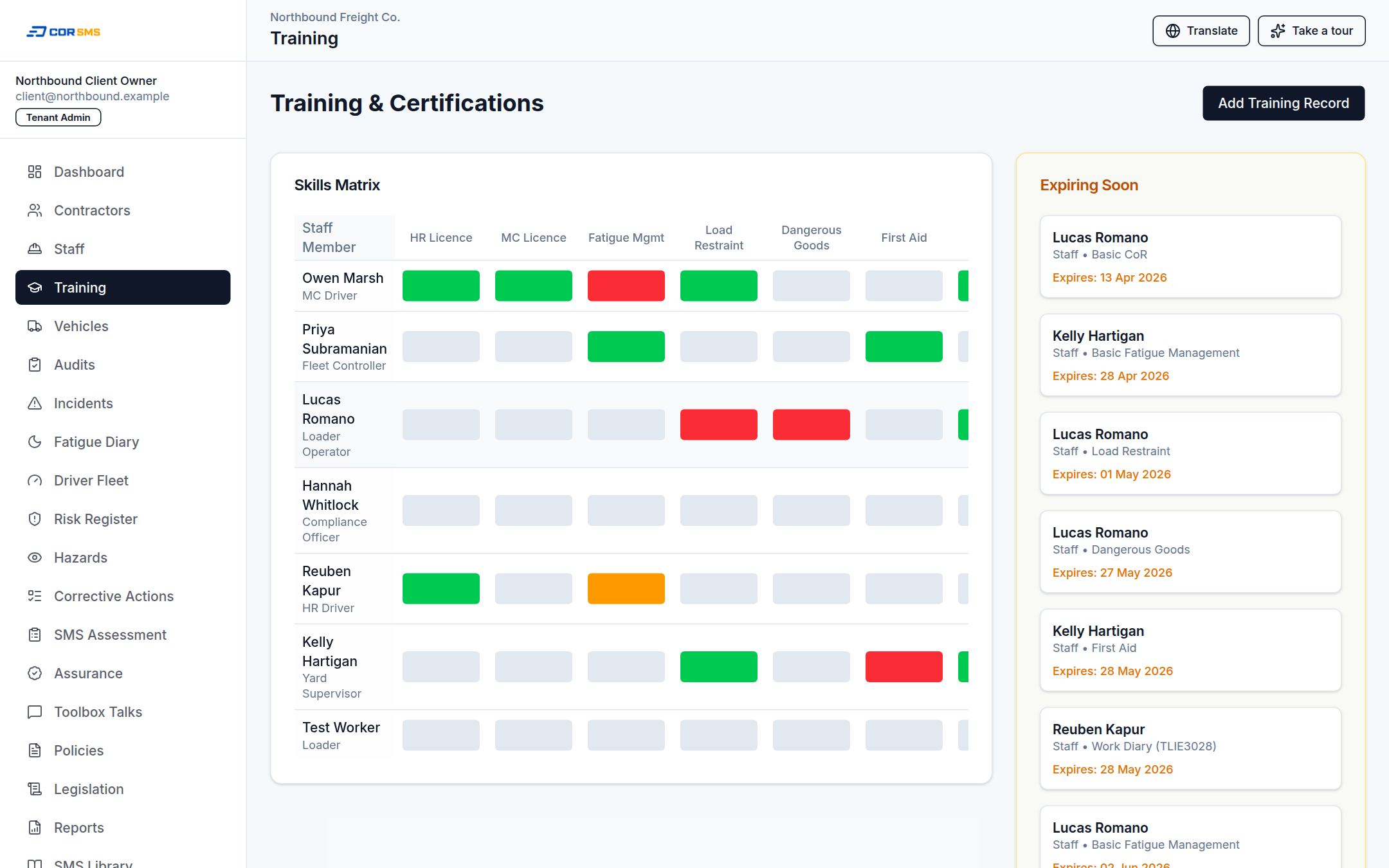The width and height of the screenshot is (1389, 868).
Task: Click the Add Training Record button
Action: [1284, 103]
